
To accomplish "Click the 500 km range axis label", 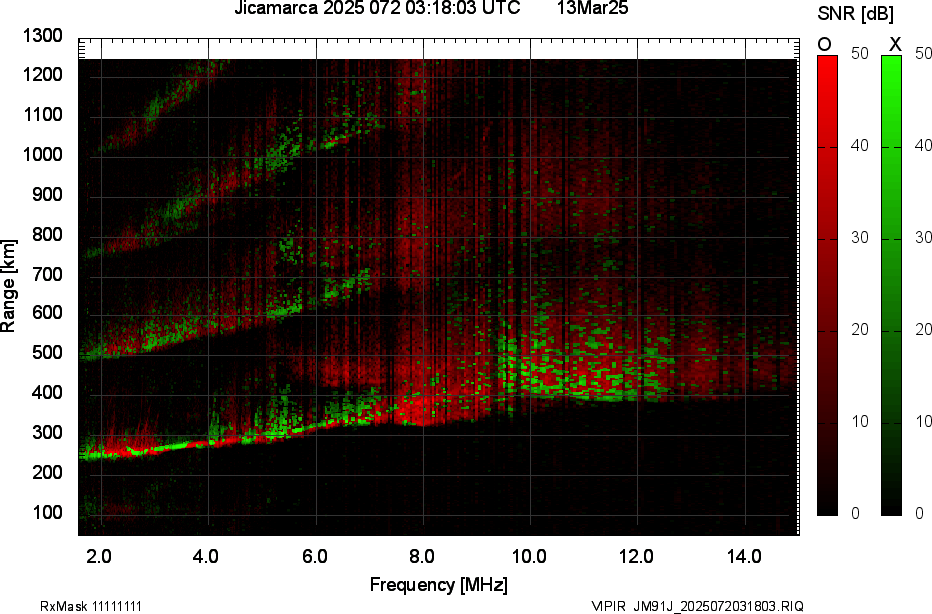I will pos(48,352).
